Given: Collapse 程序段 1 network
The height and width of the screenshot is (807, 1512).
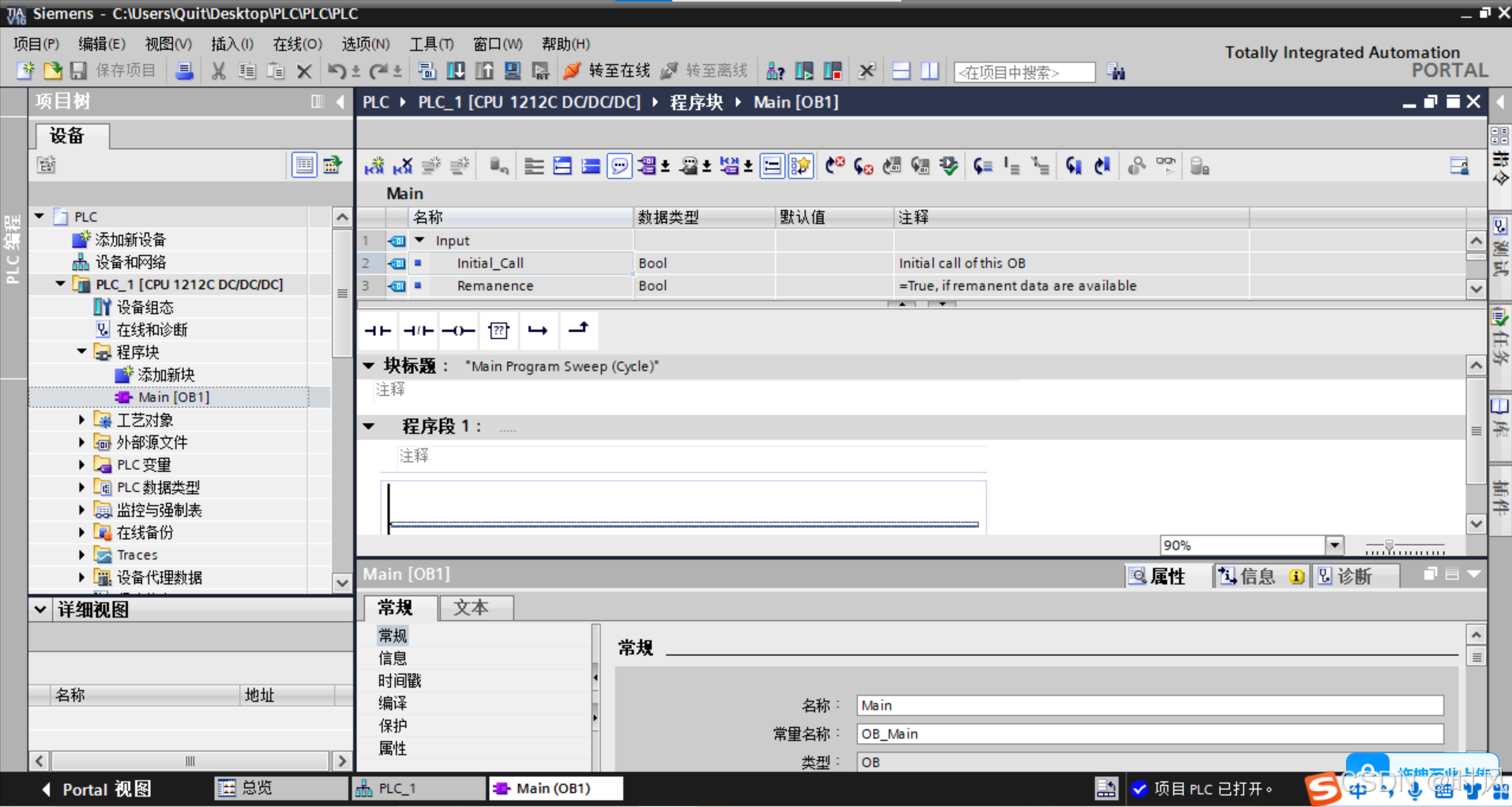Looking at the screenshot, I should coord(369,427).
